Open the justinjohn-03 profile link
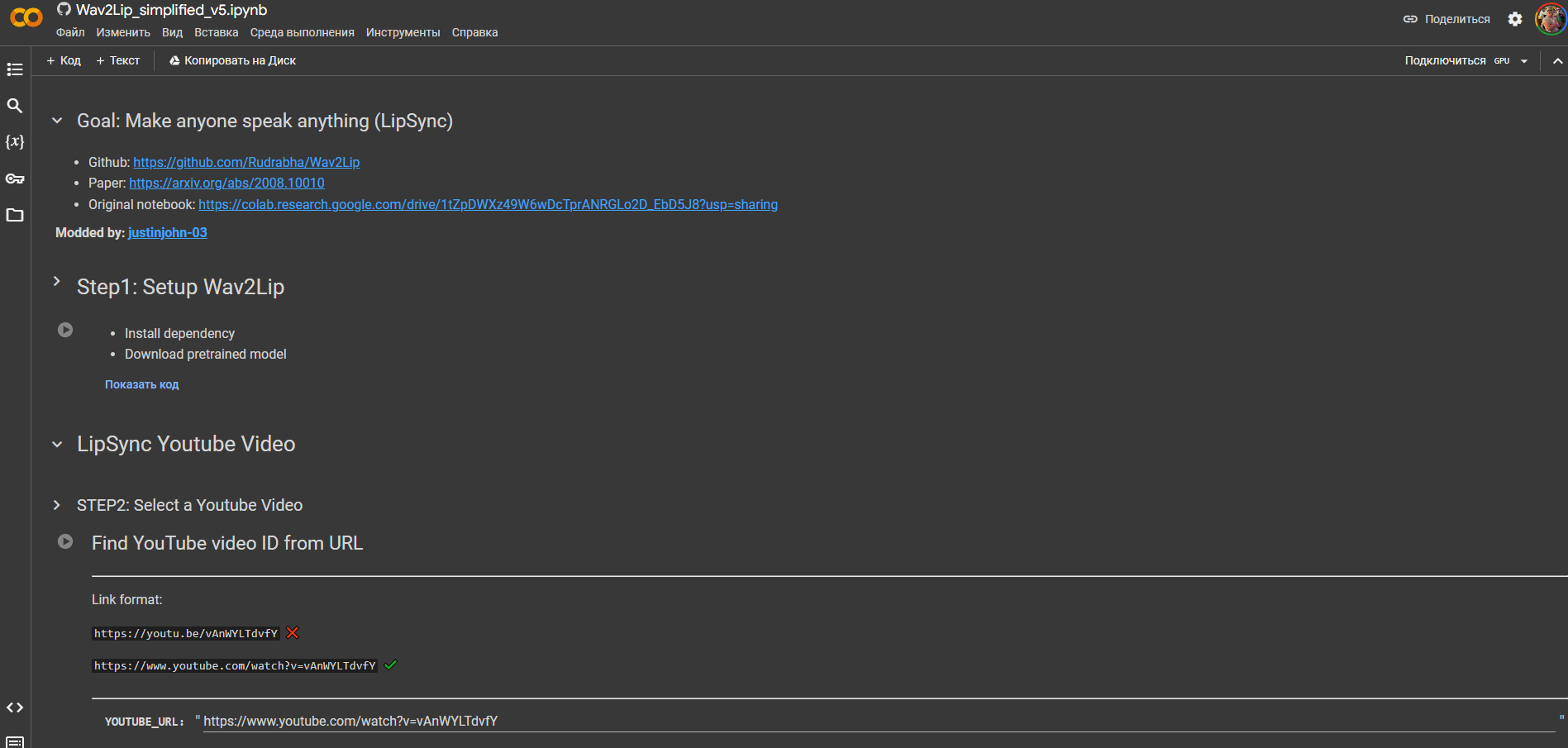The width and height of the screenshot is (1568, 748). tap(168, 232)
